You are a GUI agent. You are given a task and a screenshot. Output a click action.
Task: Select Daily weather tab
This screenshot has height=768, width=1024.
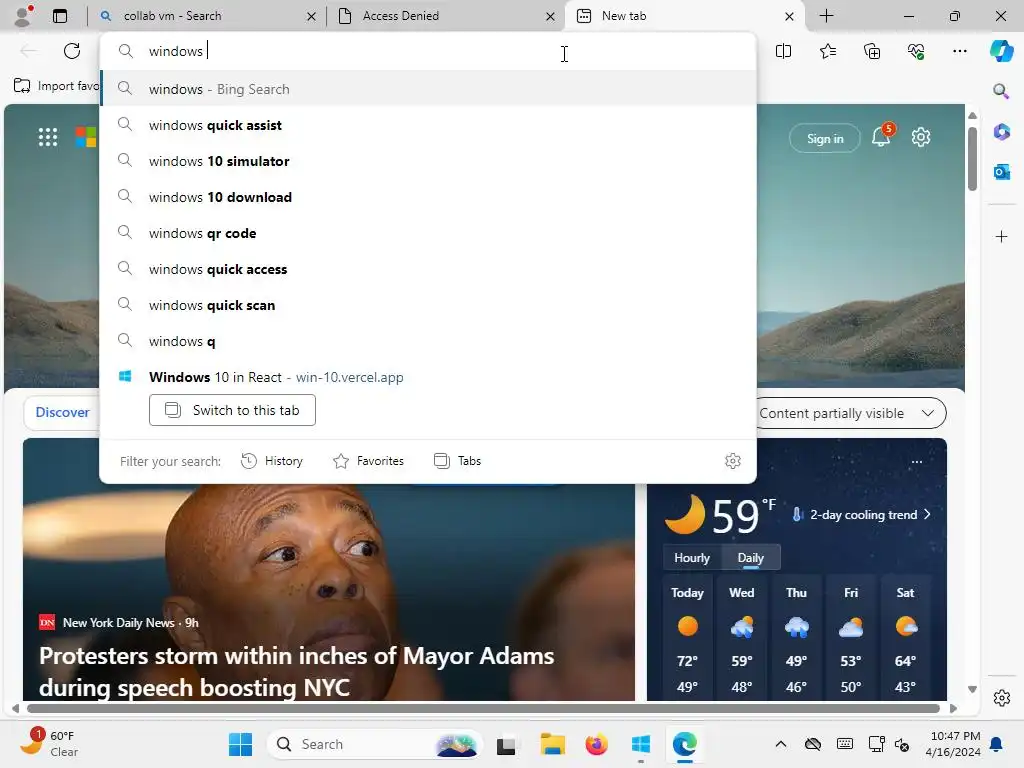750,558
